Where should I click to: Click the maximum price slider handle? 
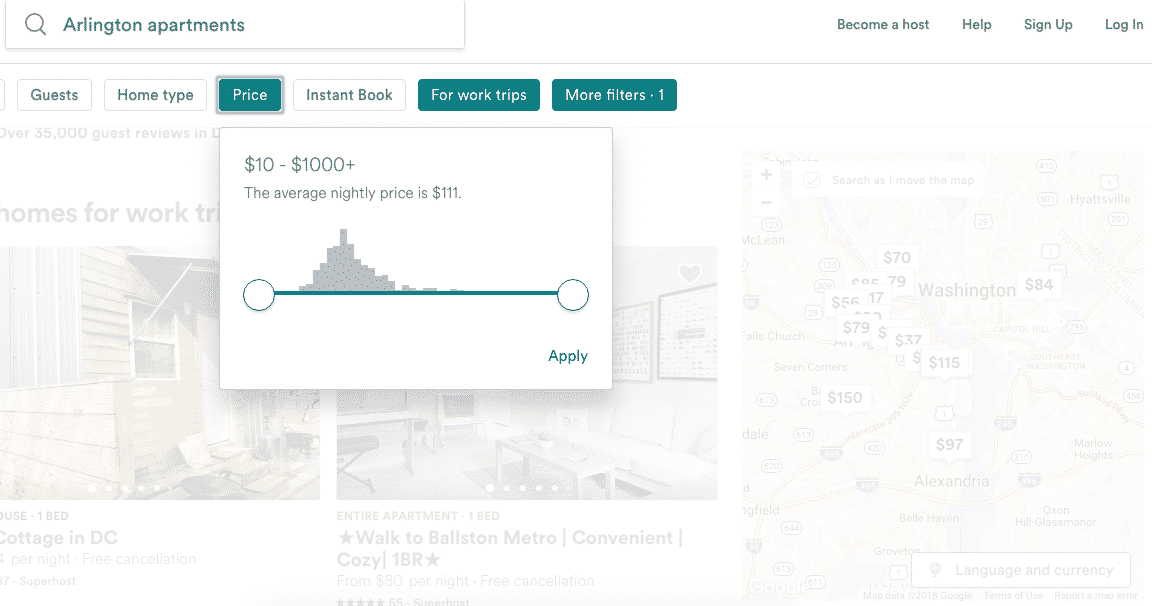point(573,295)
